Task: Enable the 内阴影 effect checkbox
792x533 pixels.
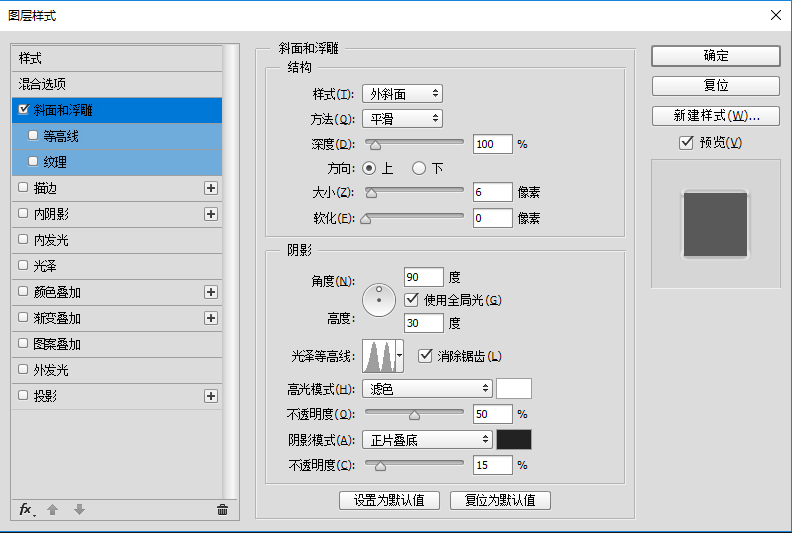Action: (23, 213)
